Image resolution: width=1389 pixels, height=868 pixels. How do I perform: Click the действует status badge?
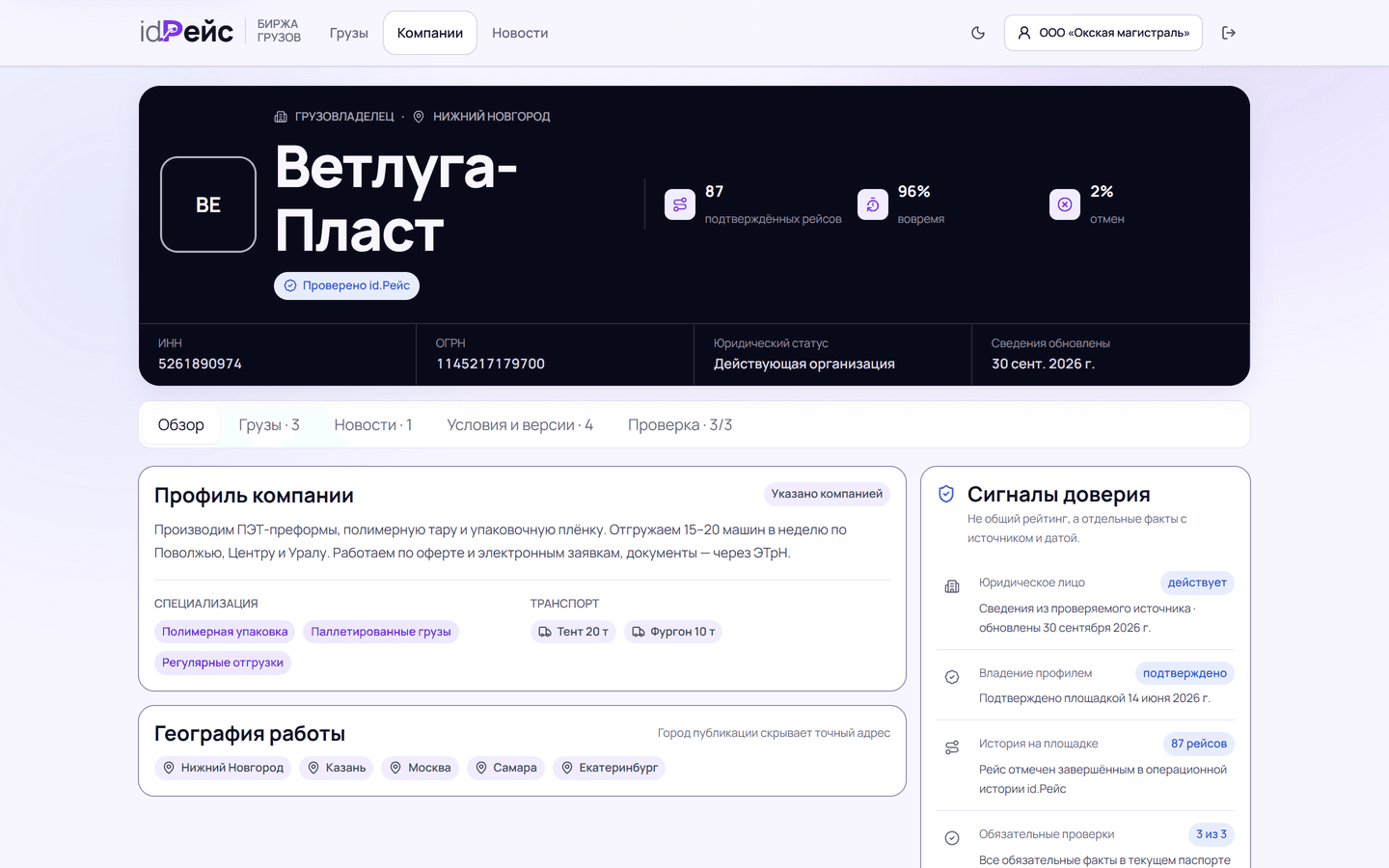click(1197, 583)
